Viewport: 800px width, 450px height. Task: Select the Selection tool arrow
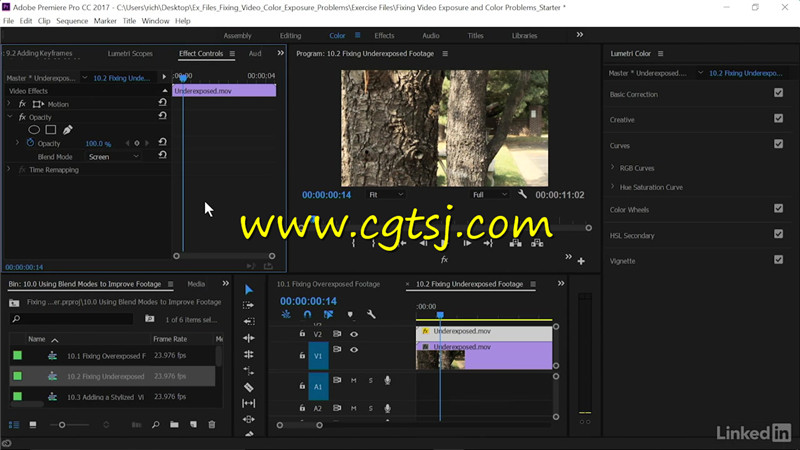248,289
